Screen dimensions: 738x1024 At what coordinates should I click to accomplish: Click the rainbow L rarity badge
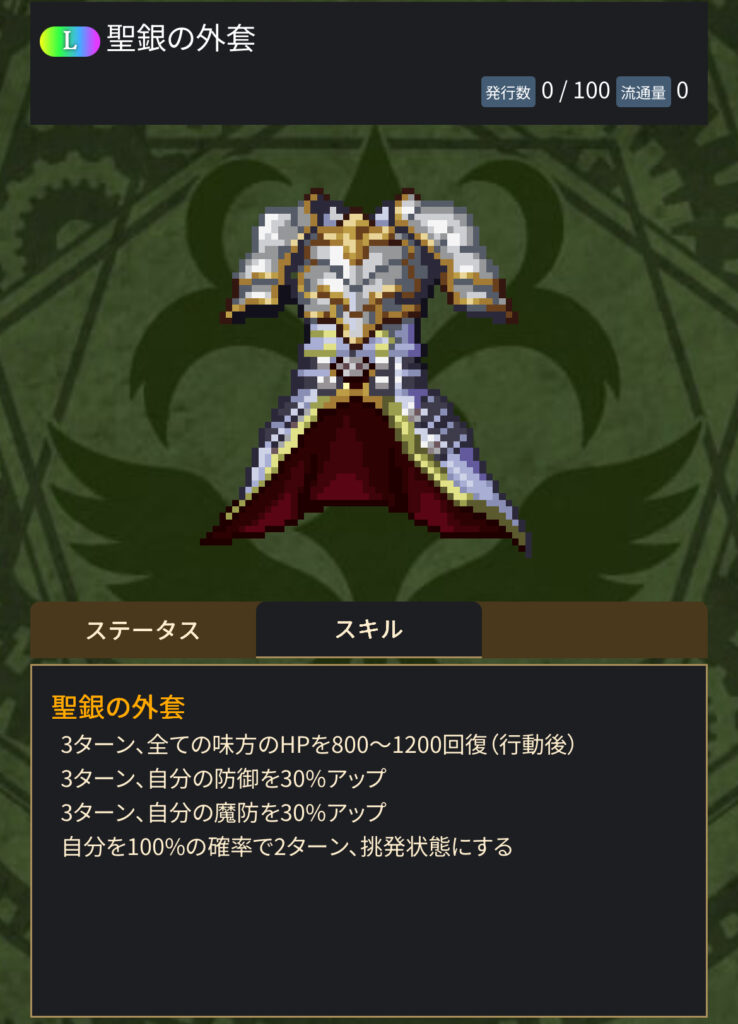tap(69, 42)
